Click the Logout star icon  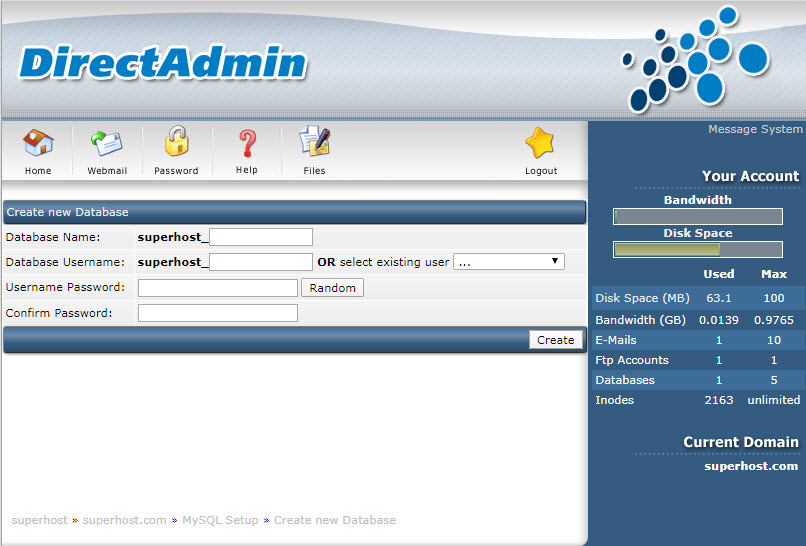(540, 144)
